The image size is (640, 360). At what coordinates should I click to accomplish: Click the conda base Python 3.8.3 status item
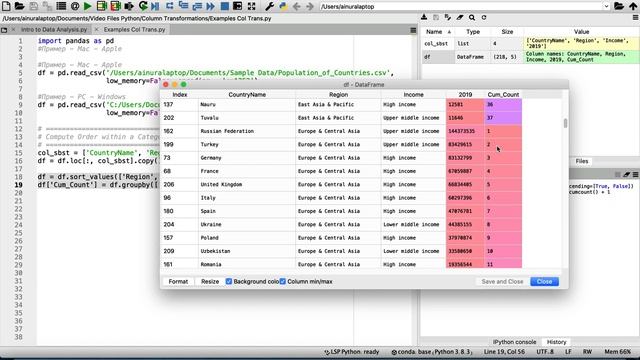tap(431, 352)
